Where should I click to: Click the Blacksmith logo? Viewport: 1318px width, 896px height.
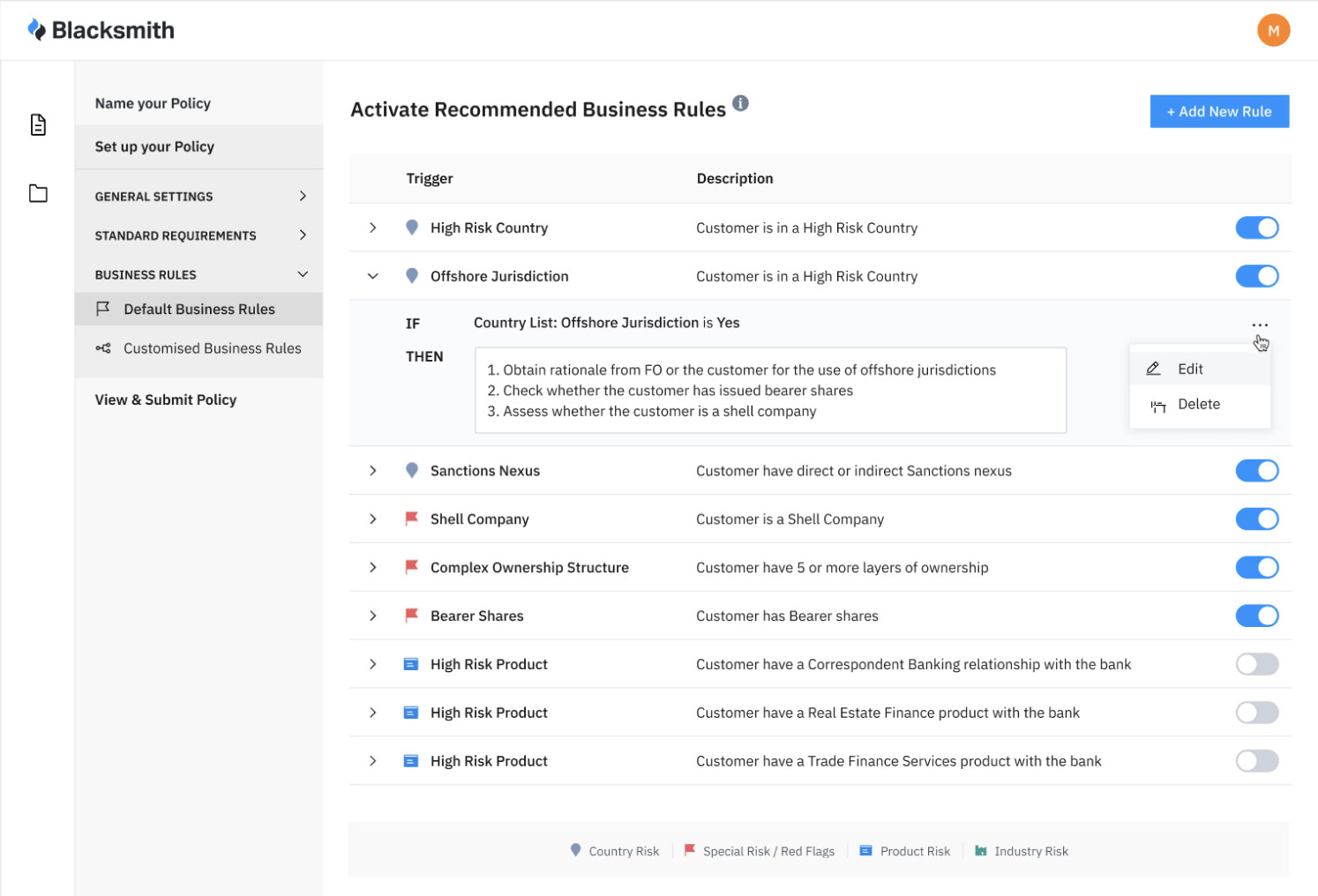point(101,30)
